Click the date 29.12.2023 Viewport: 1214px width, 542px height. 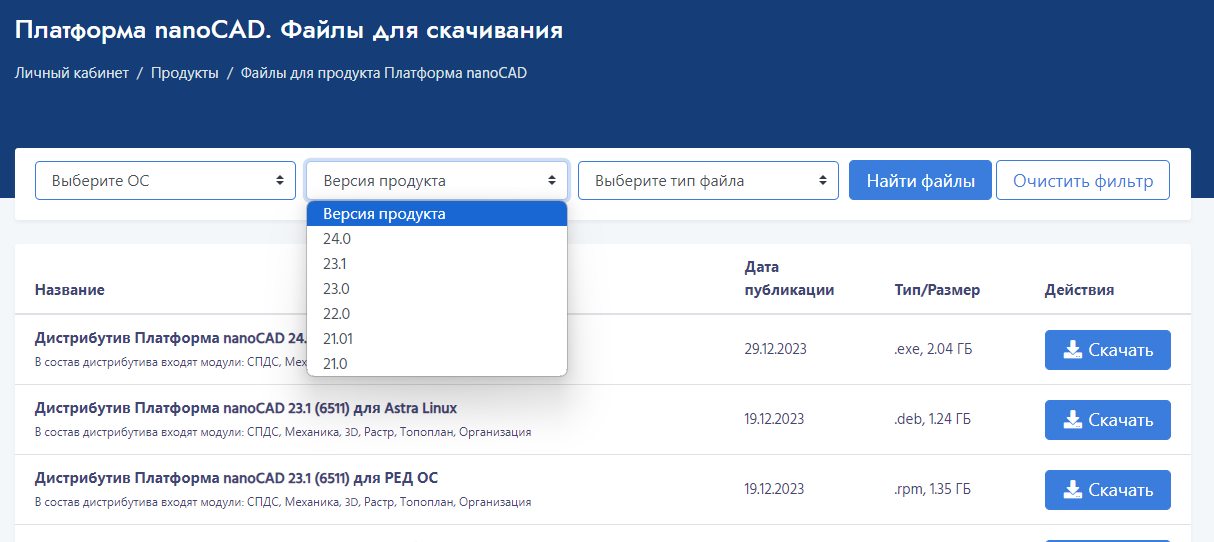[776, 350]
